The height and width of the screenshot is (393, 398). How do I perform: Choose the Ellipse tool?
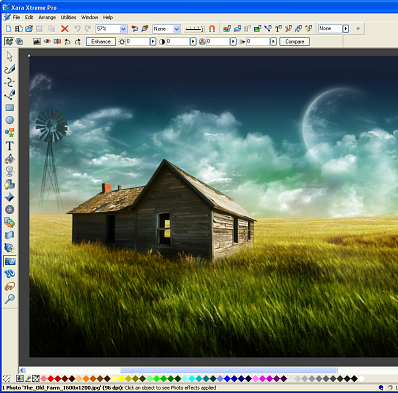pos(9,120)
